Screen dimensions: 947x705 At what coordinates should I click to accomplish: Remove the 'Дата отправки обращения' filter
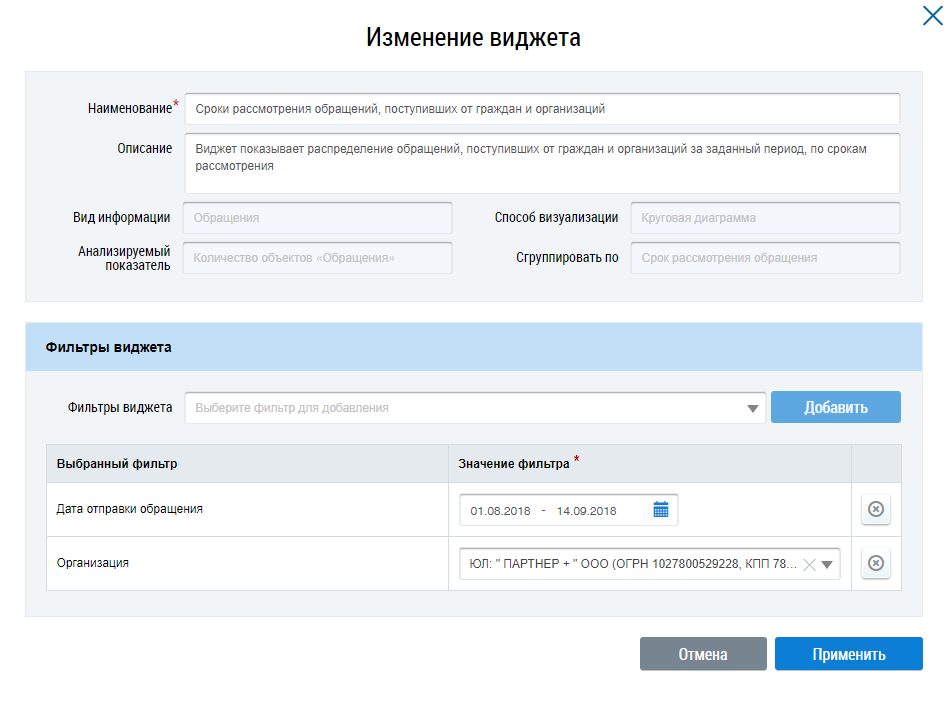click(x=875, y=510)
